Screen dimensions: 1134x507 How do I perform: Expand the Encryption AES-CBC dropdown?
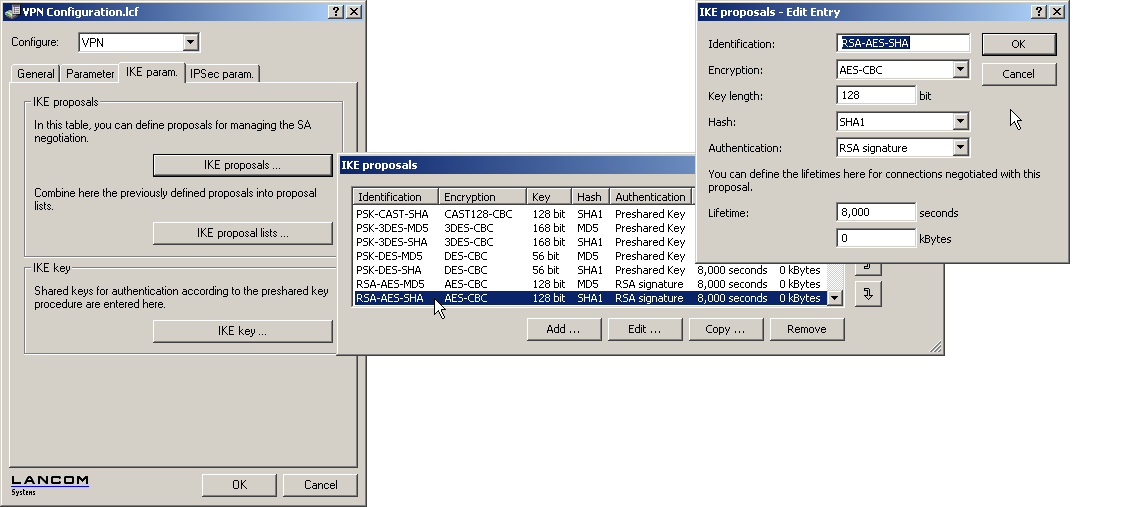[961, 70]
